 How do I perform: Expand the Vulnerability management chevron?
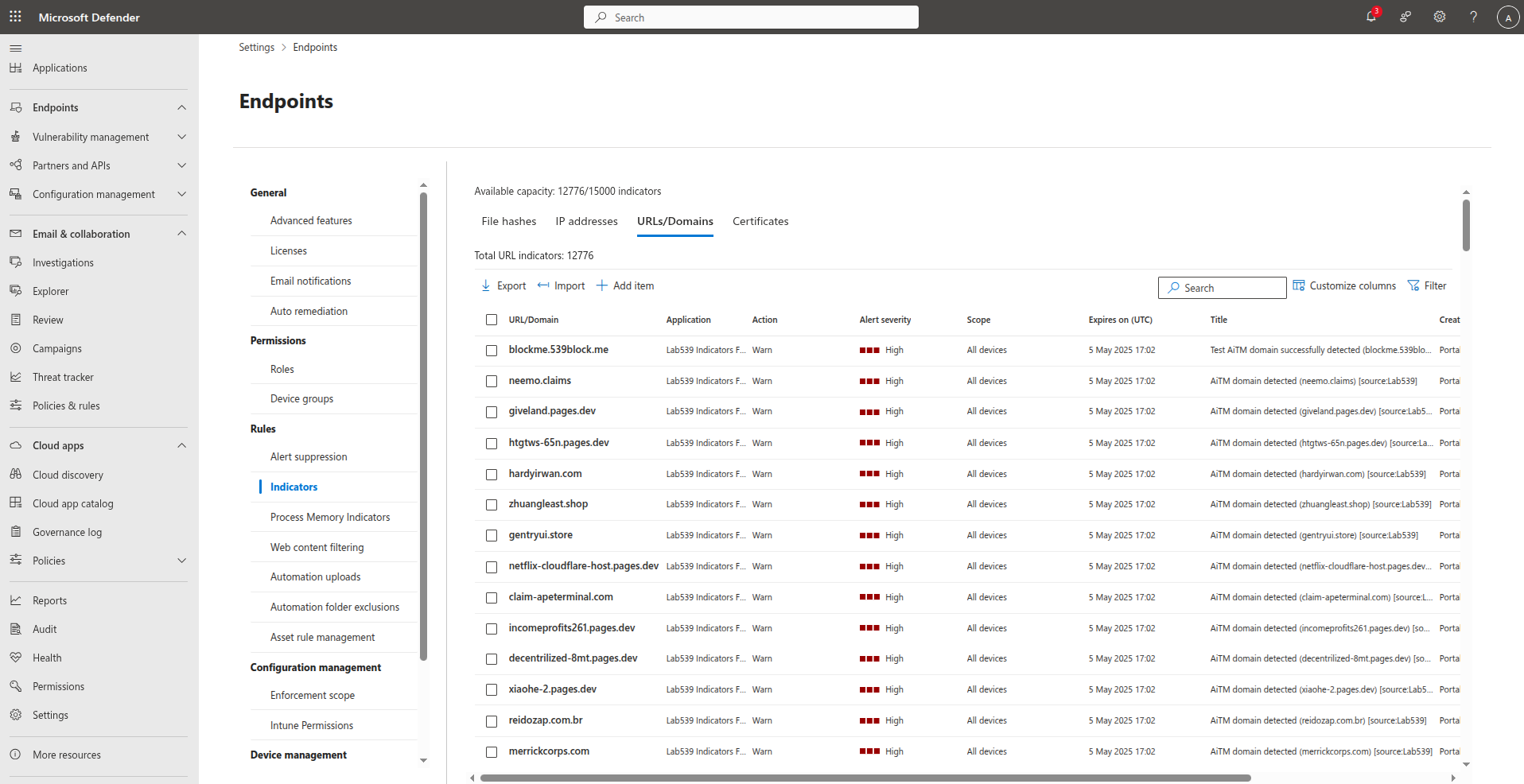[181, 137]
